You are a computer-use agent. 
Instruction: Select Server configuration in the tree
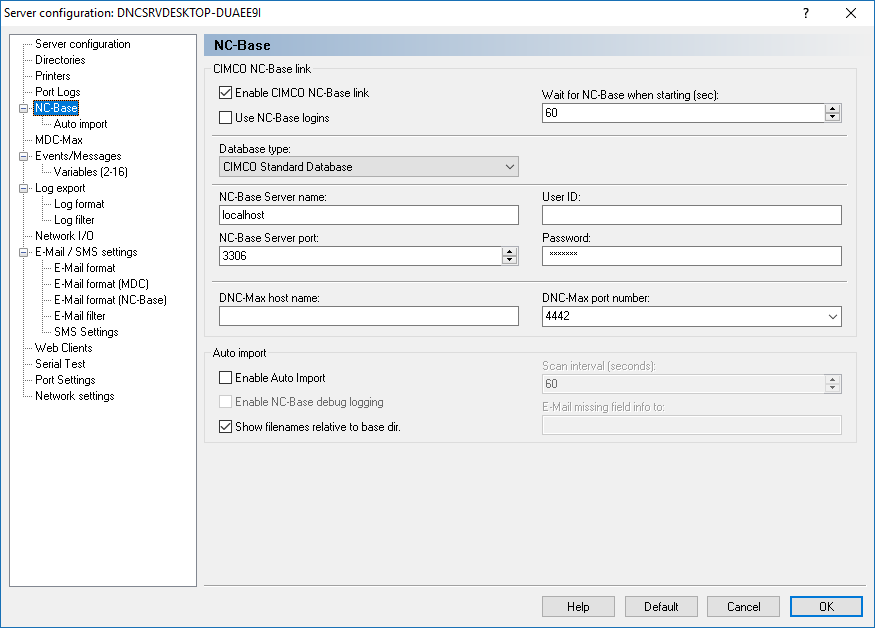[x=83, y=44]
